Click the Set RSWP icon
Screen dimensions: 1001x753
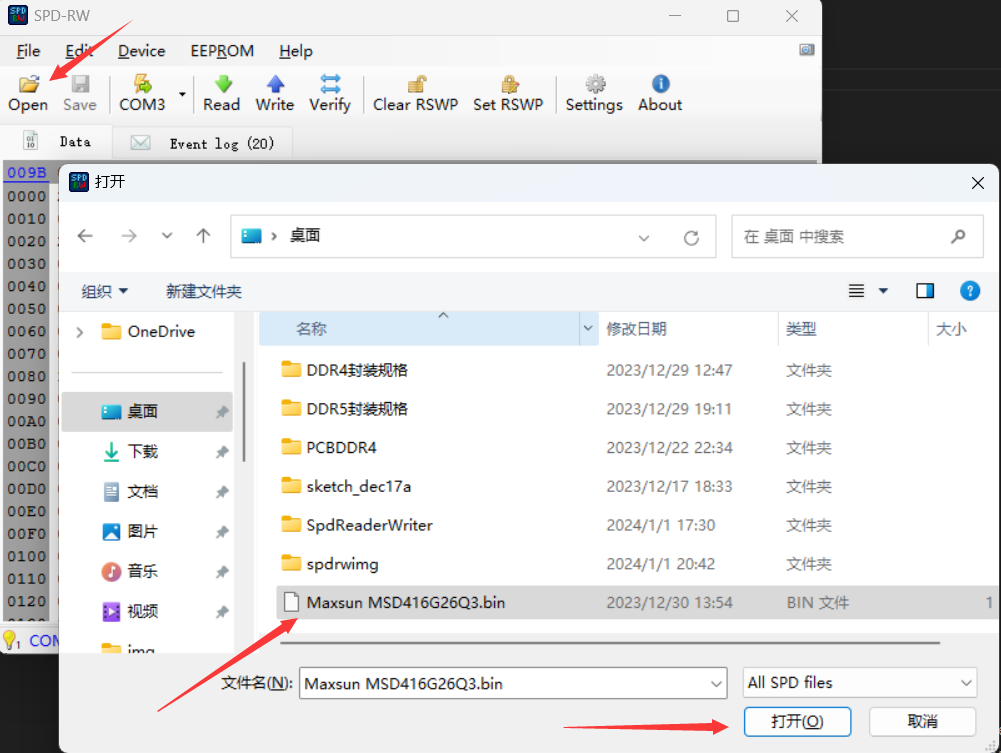509,84
